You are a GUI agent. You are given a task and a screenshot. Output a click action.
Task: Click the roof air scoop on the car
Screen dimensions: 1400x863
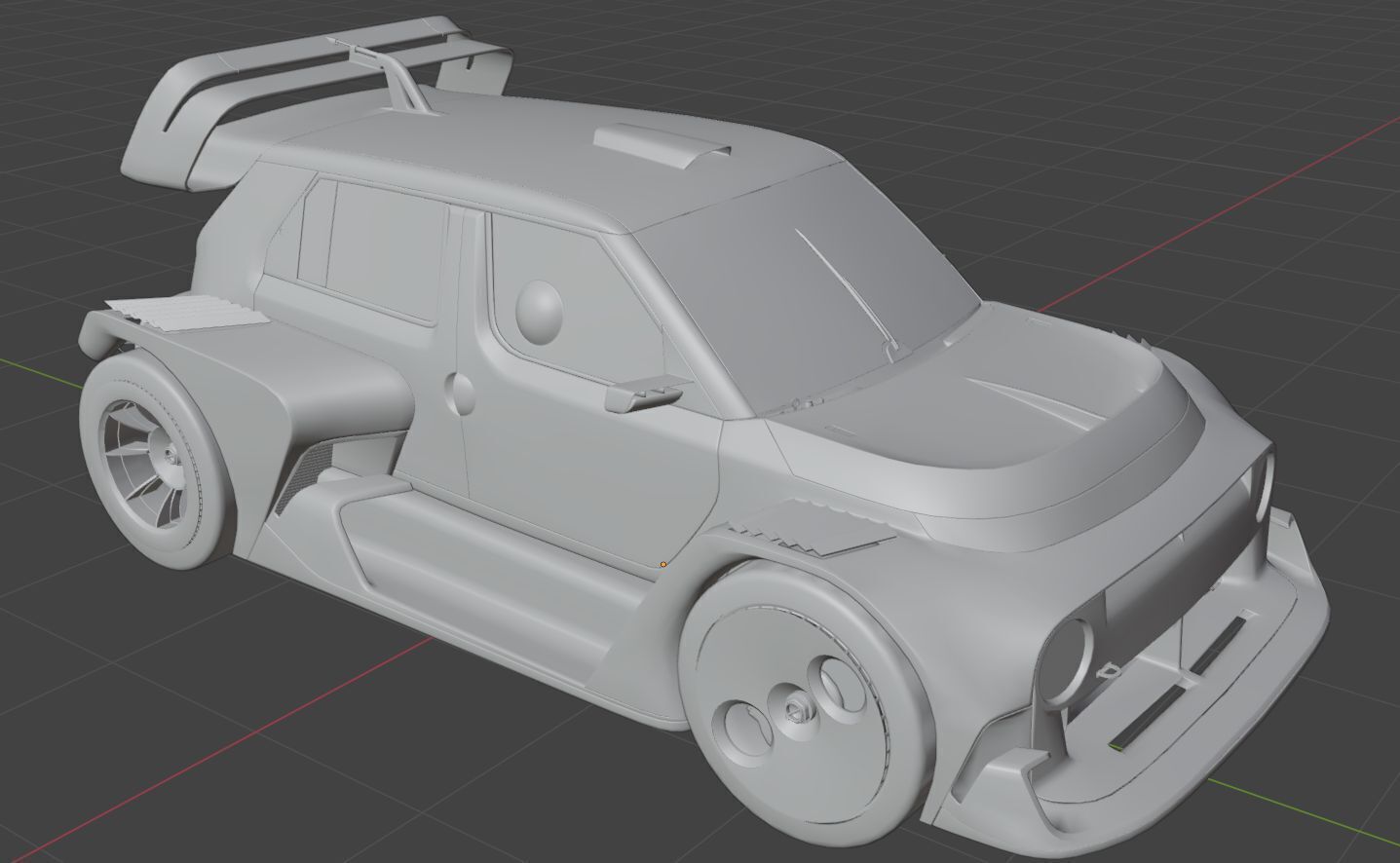pyautogui.click(x=661, y=145)
